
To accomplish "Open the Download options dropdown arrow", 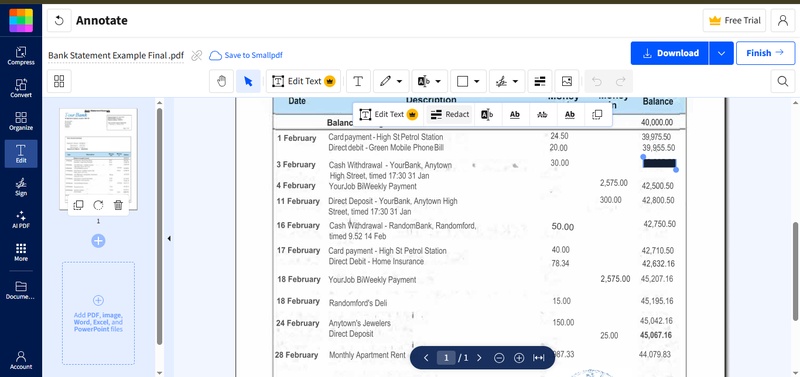I will 721,53.
